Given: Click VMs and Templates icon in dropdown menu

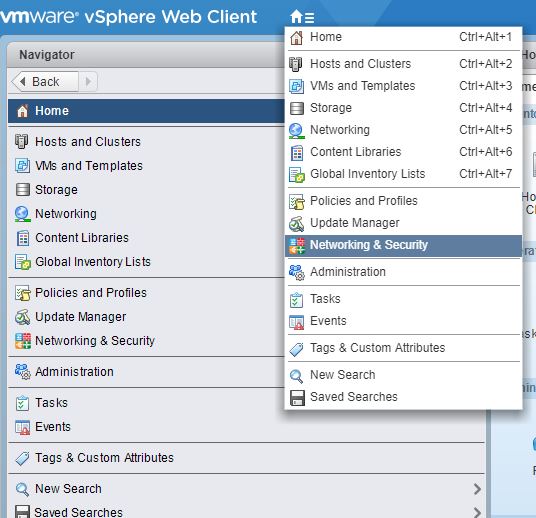Looking at the screenshot, I should tap(296, 86).
